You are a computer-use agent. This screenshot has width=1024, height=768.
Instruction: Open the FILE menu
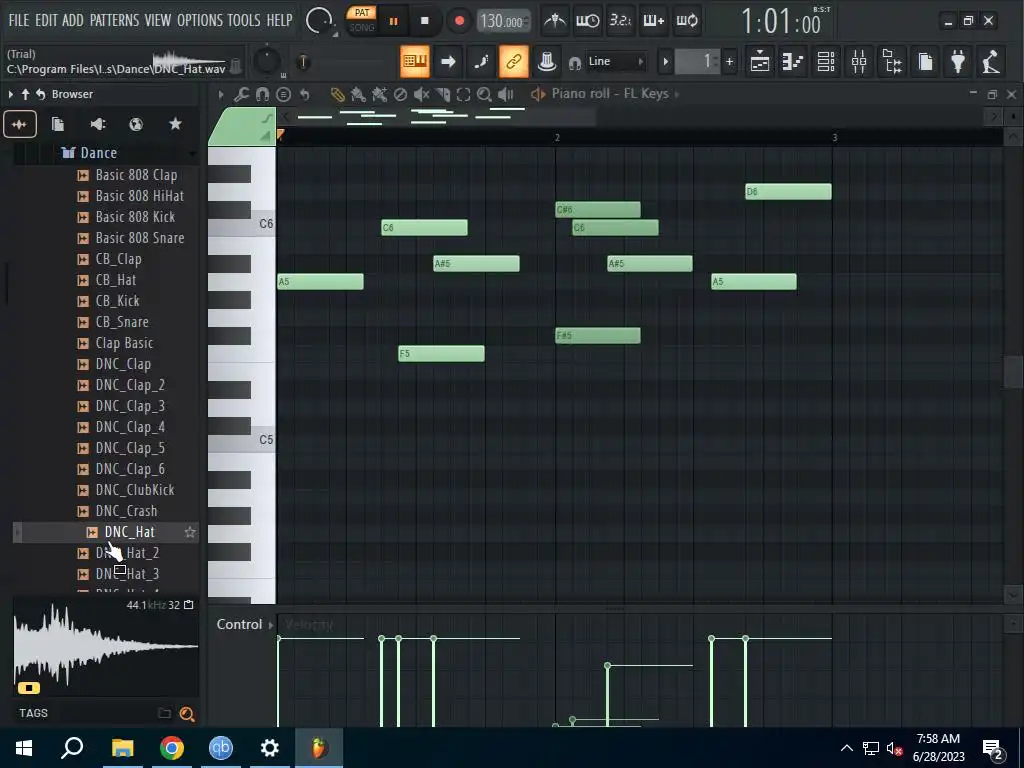[x=18, y=20]
